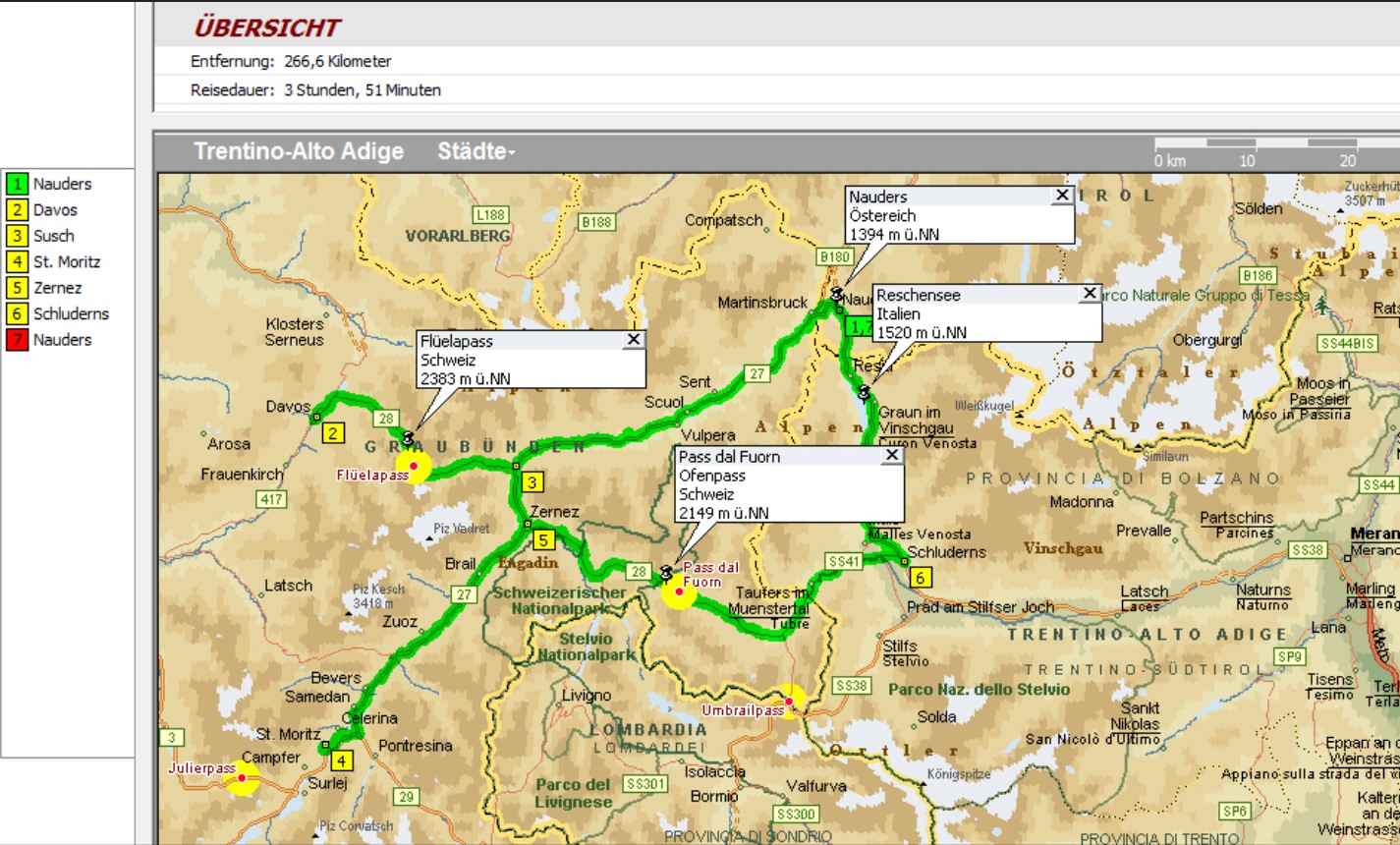Image resolution: width=1400 pixels, height=845 pixels.
Task: Select St. Moritz in the waypoint list
Action: click(x=66, y=261)
